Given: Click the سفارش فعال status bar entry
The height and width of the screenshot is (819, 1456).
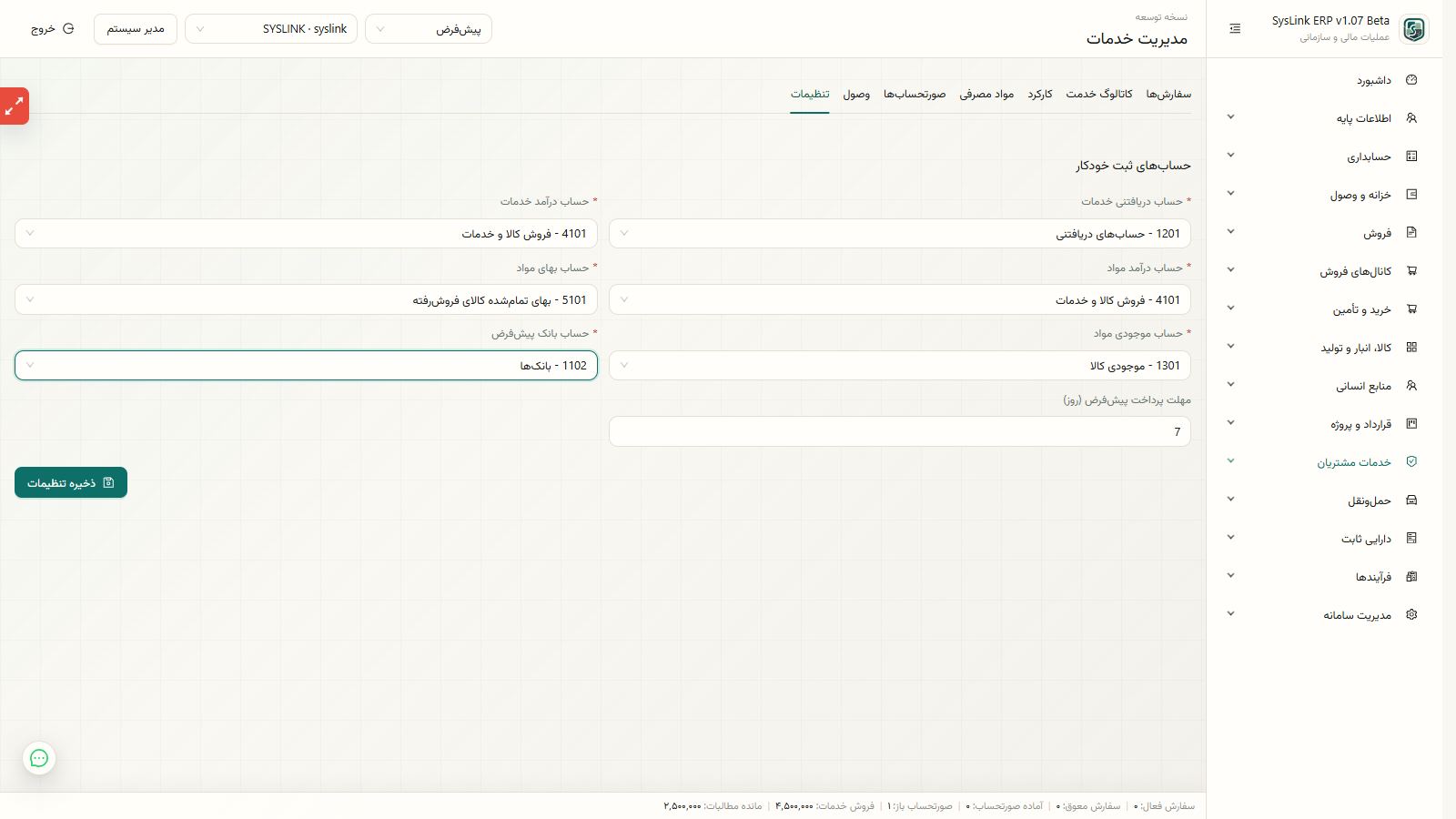Looking at the screenshot, I should (x=1164, y=806).
